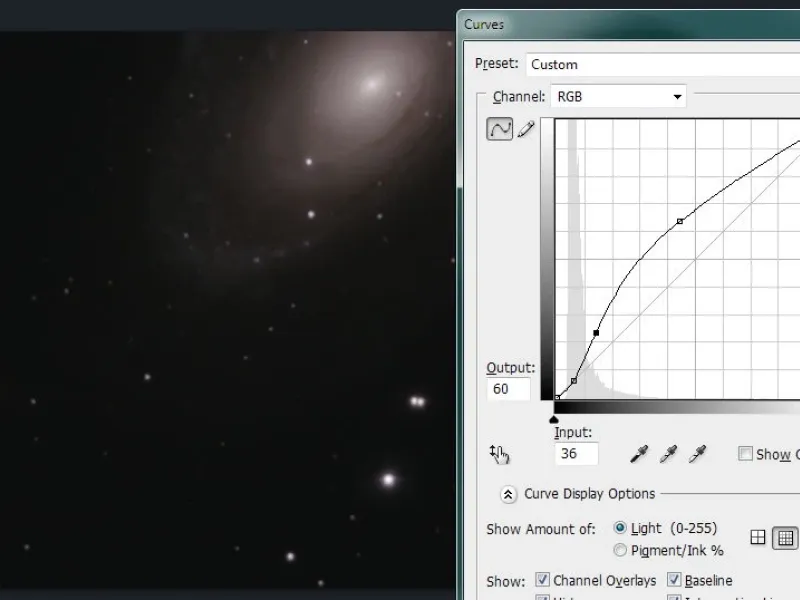Select the edit points curve tool
800x600 pixels.
[x=500, y=129]
